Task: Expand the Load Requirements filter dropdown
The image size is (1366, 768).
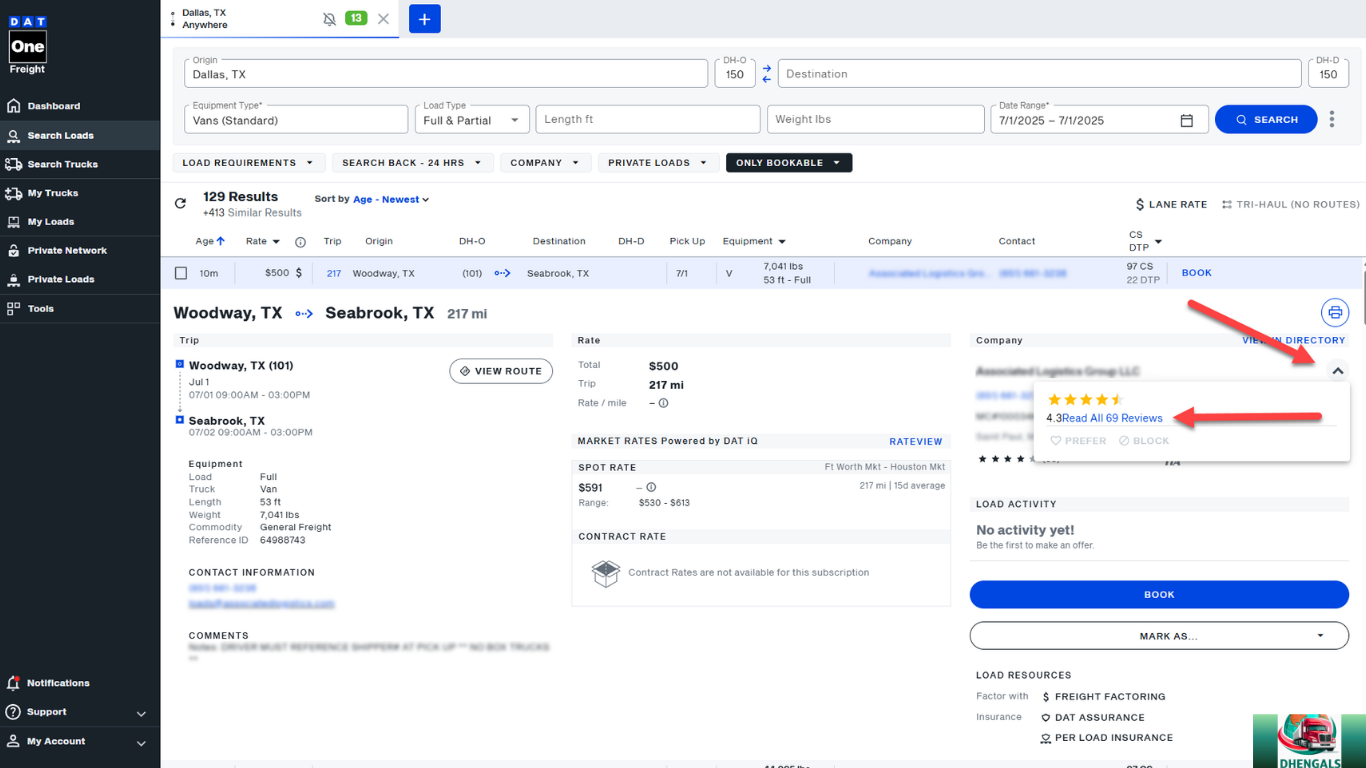Action: point(247,163)
